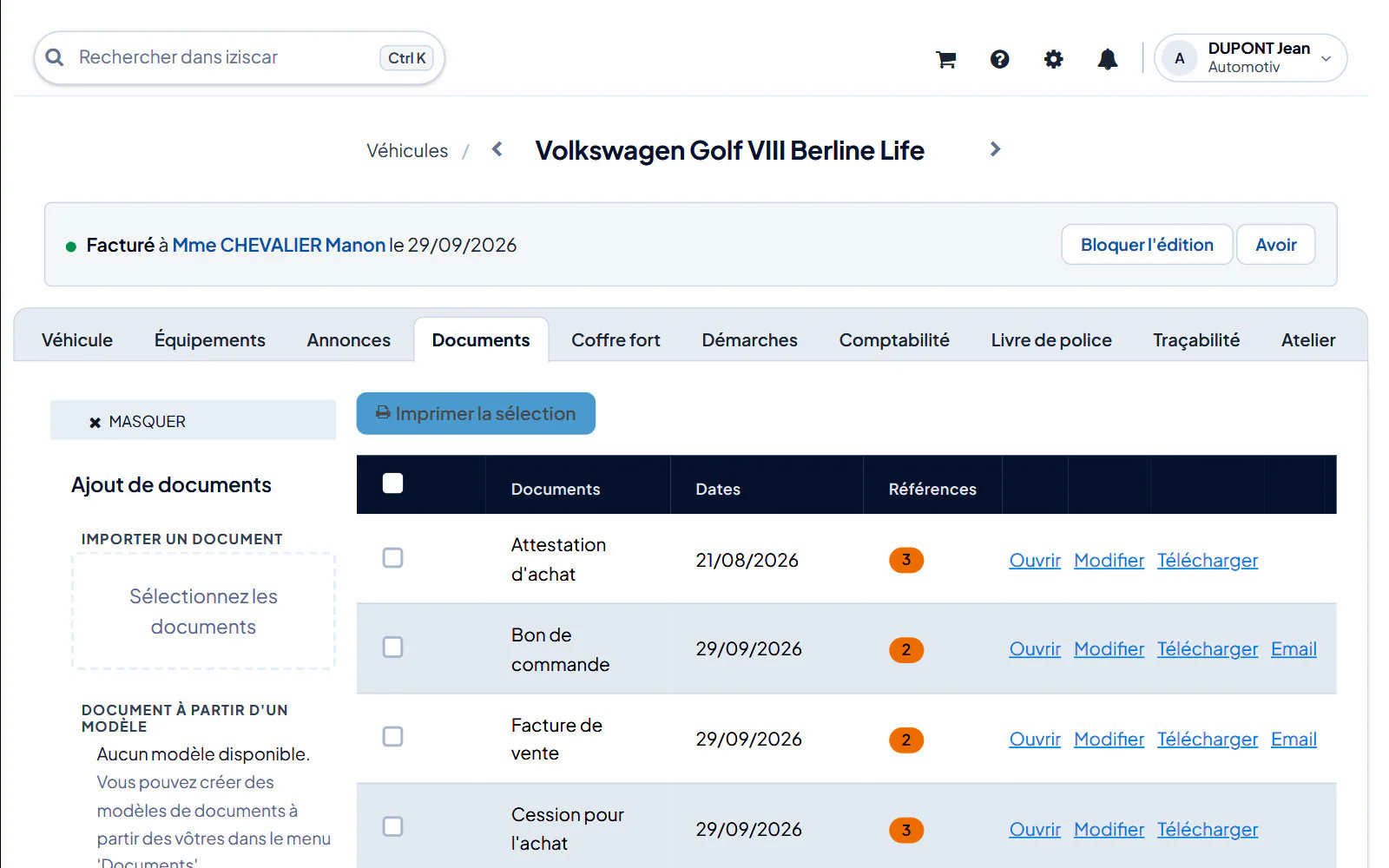
Task: Check the Attestation d'achat row checkbox
Action: pos(392,557)
